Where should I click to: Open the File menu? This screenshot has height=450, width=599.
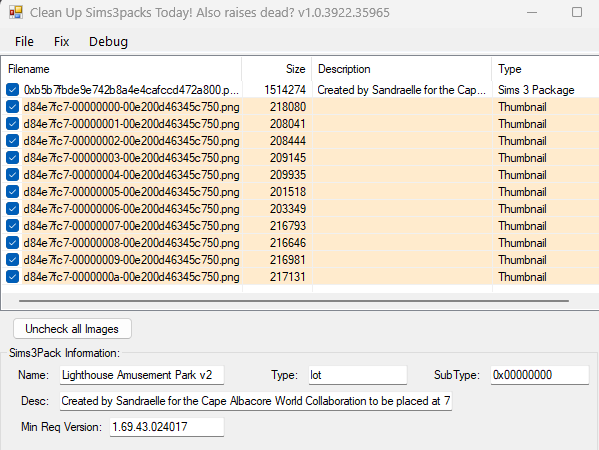tap(24, 41)
